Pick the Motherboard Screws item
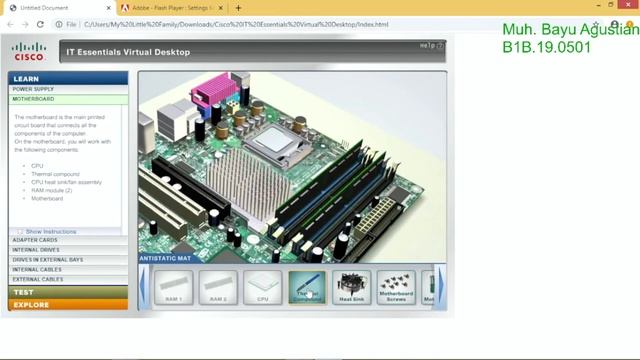The height and width of the screenshot is (360, 640). click(396, 287)
